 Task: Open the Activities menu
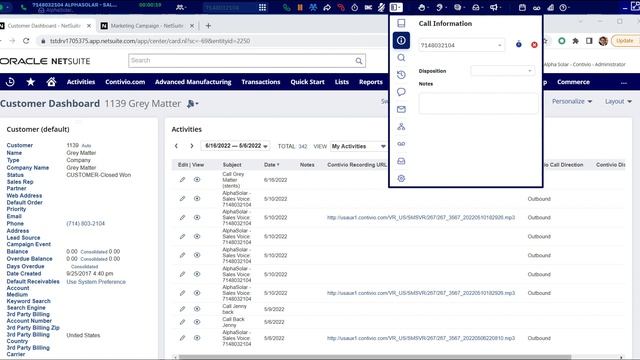(81, 82)
